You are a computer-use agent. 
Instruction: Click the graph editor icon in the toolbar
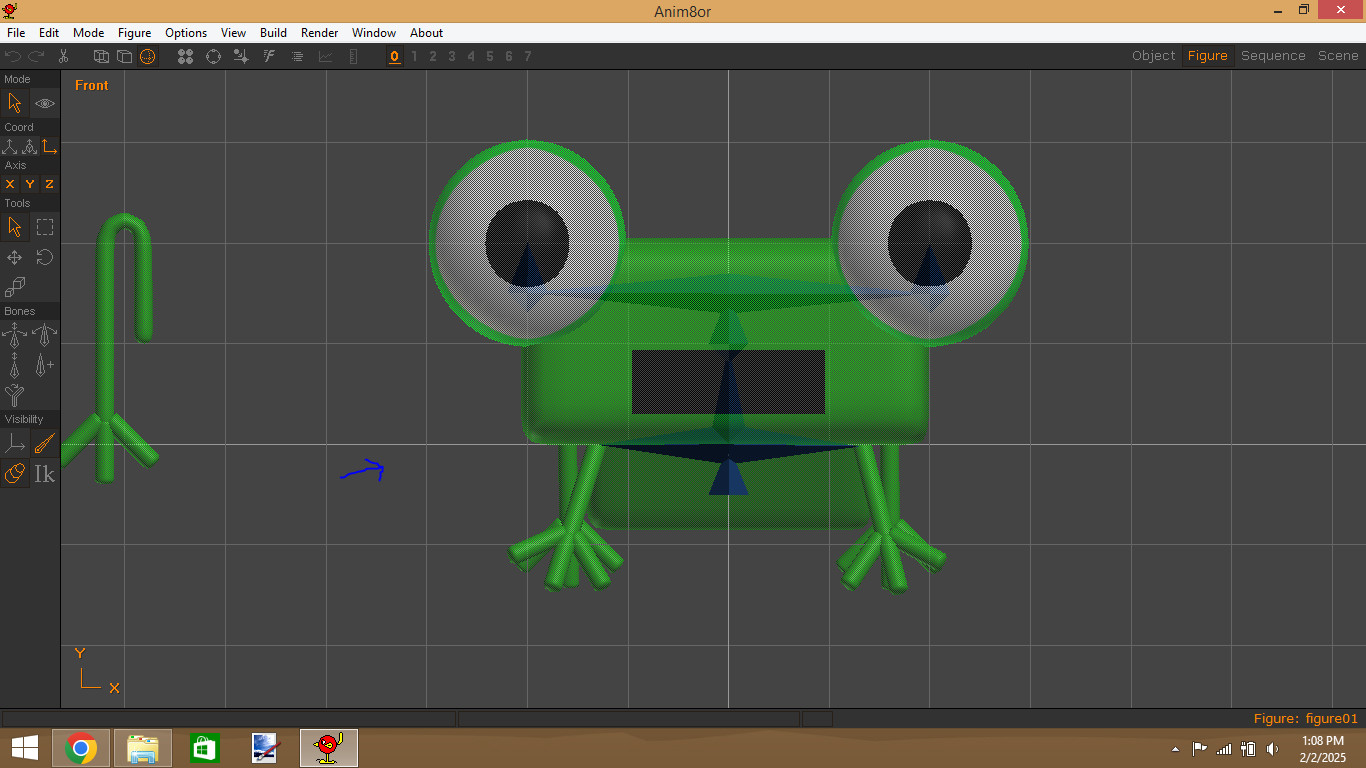tap(325, 56)
